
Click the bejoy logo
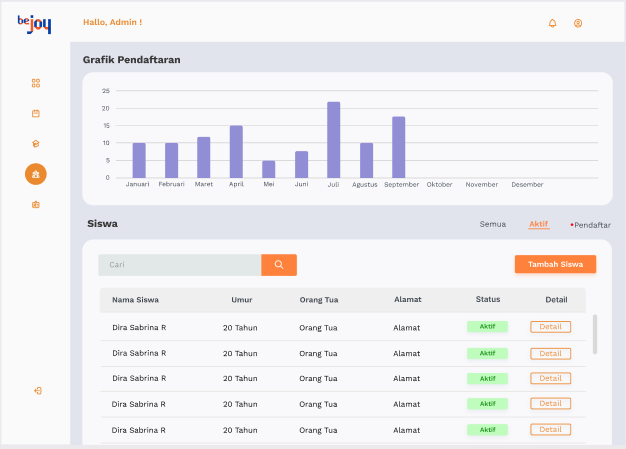coord(34,24)
